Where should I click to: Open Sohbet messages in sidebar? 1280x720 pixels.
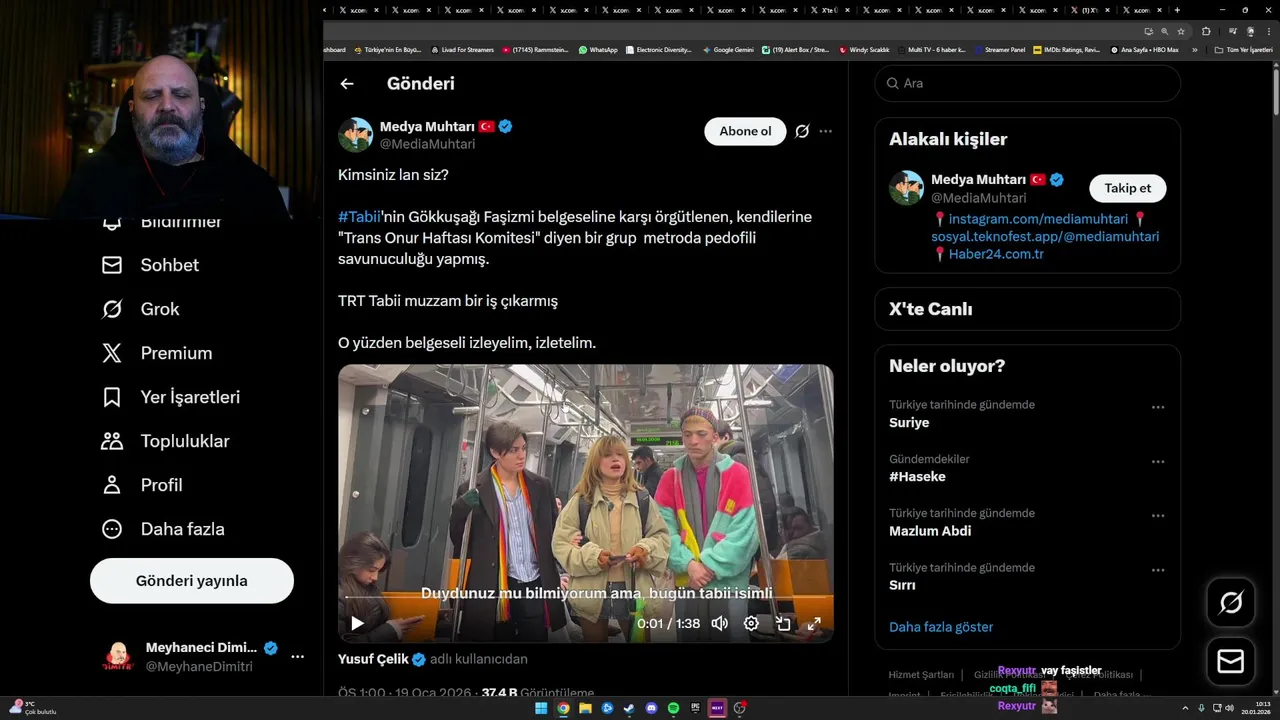(150, 265)
